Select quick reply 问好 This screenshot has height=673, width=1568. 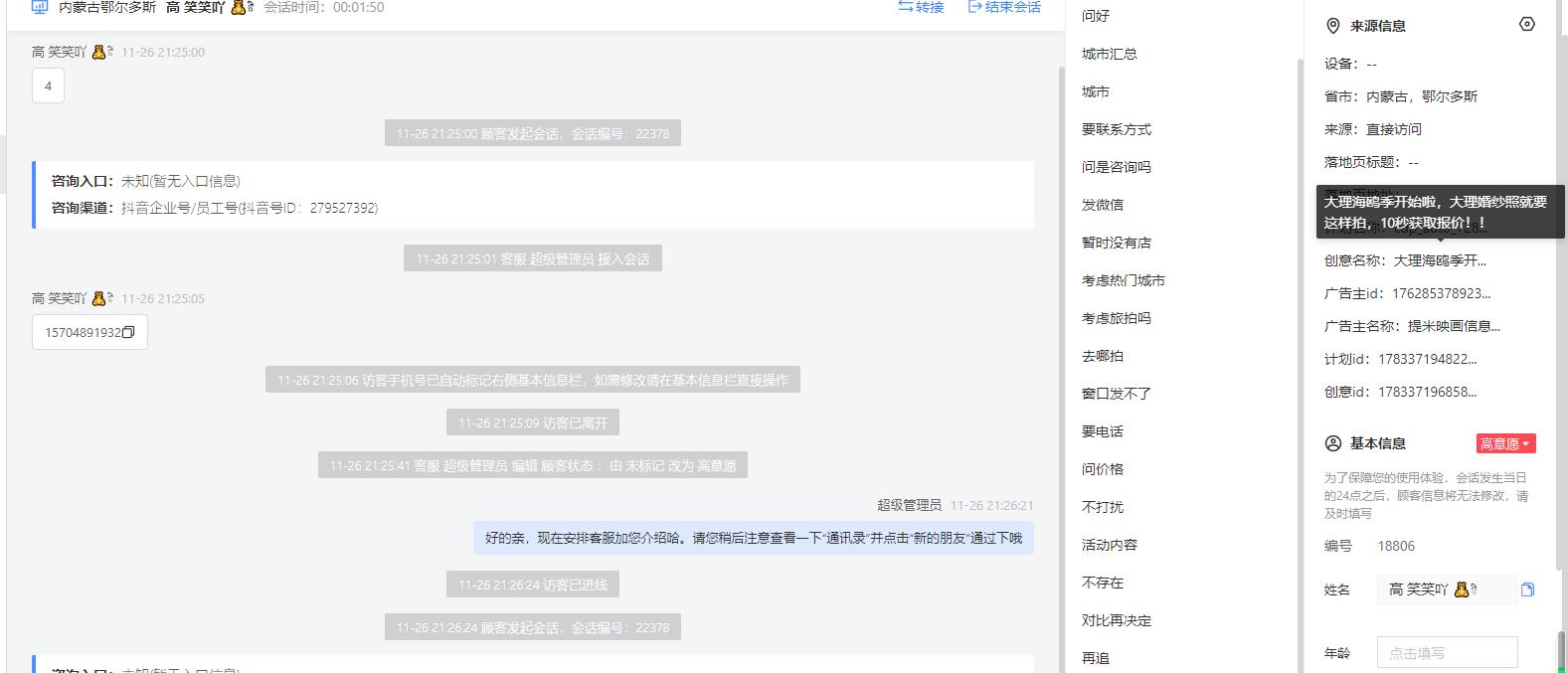[x=1096, y=16]
